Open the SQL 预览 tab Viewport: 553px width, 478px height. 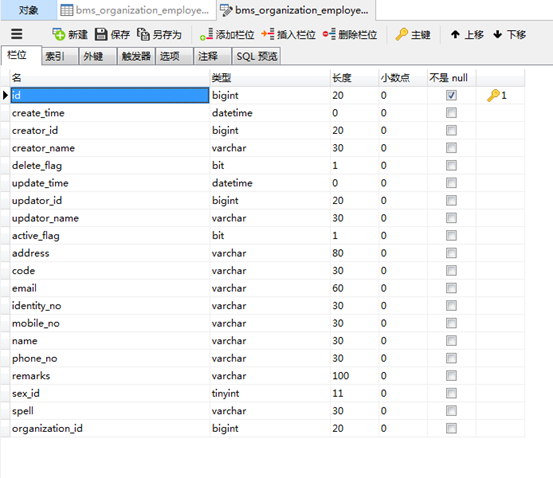point(257,56)
